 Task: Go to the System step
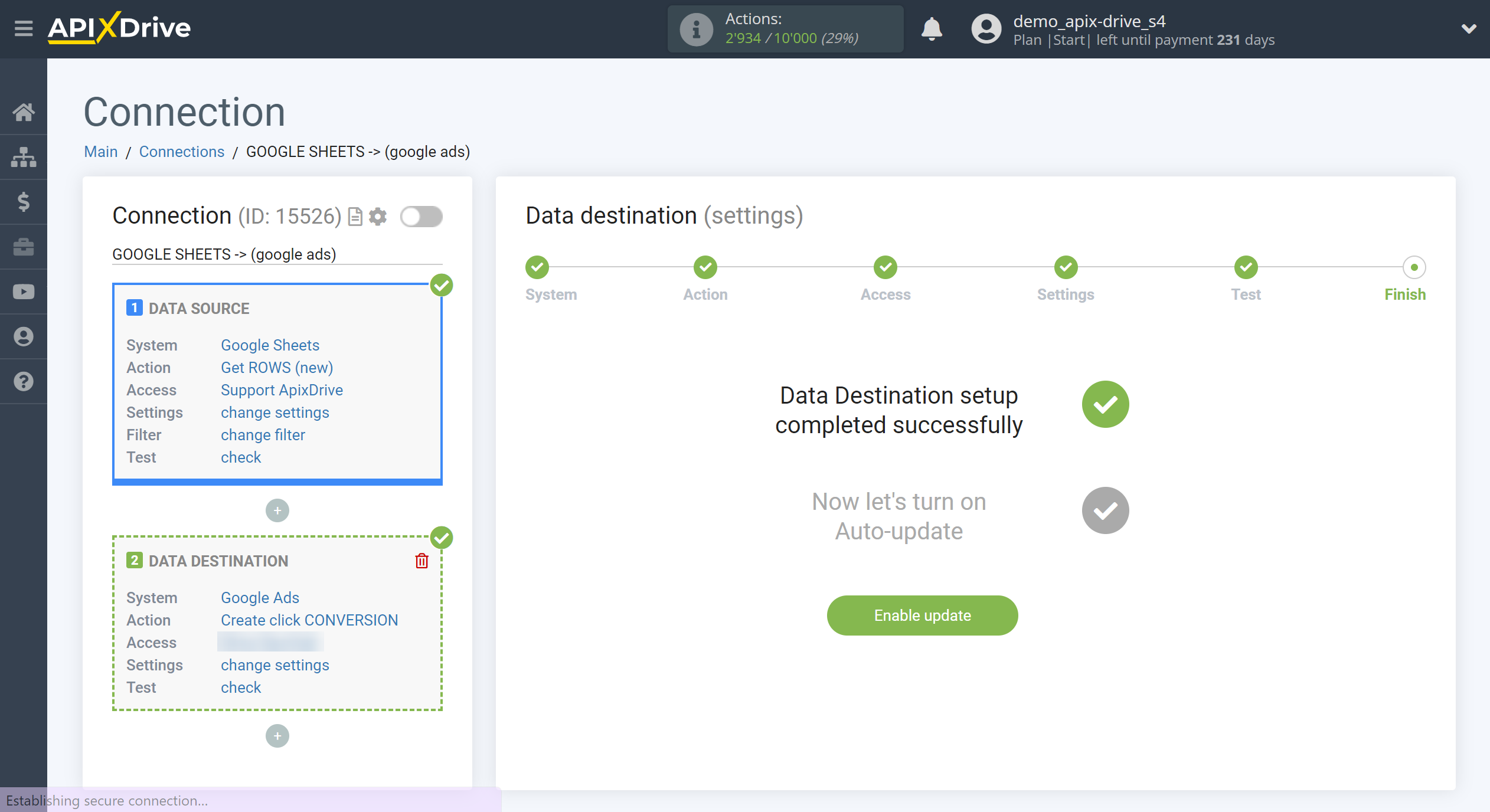tap(537, 267)
